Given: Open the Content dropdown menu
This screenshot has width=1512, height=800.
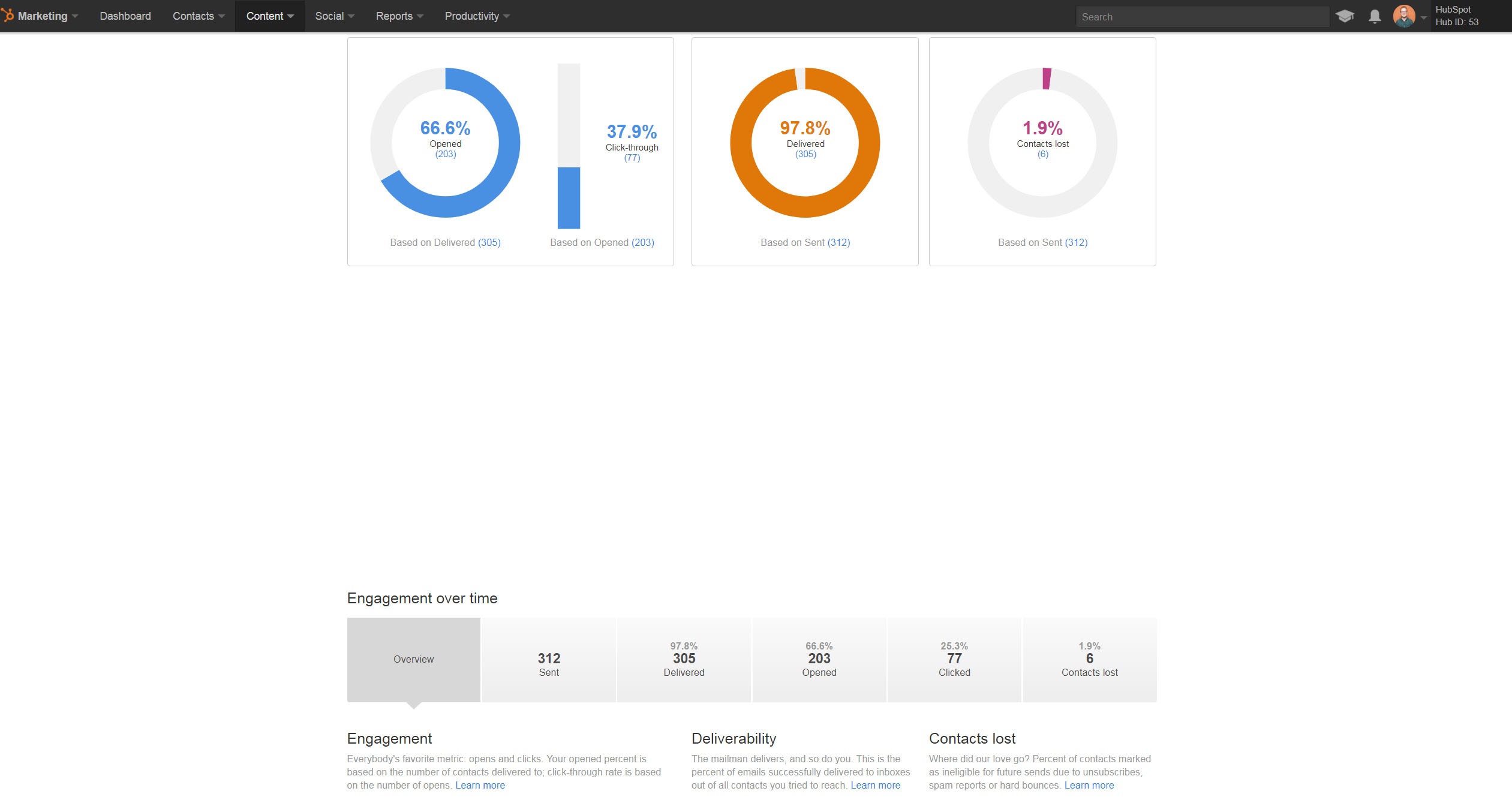Looking at the screenshot, I should (269, 16).
